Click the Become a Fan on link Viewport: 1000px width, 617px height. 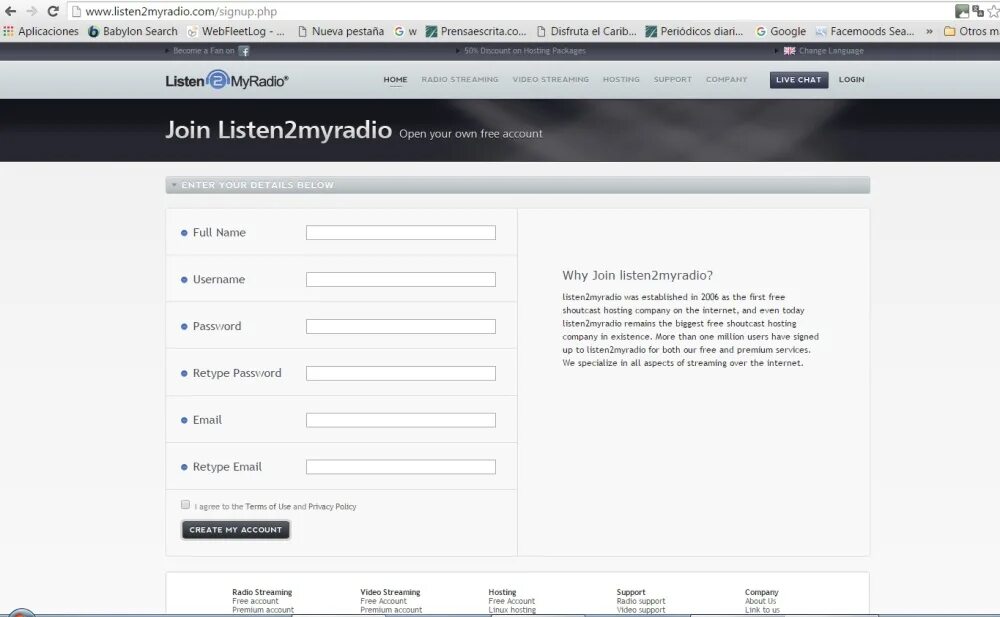coord(204,51)
